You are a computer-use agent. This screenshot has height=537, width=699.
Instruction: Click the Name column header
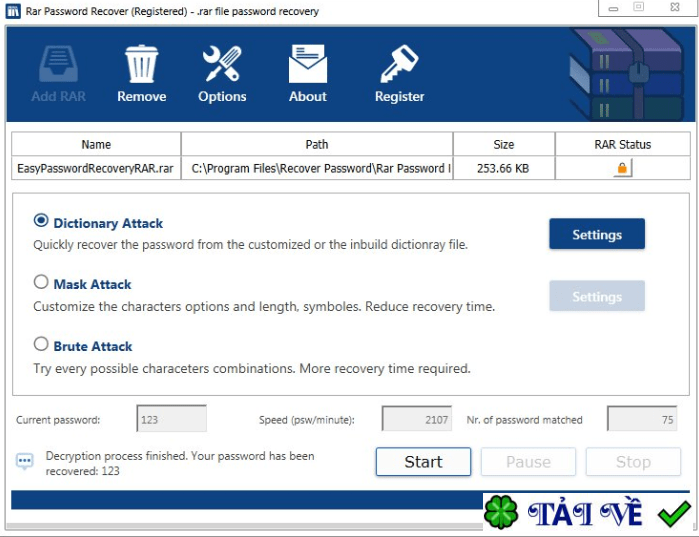tap(96, 144)
